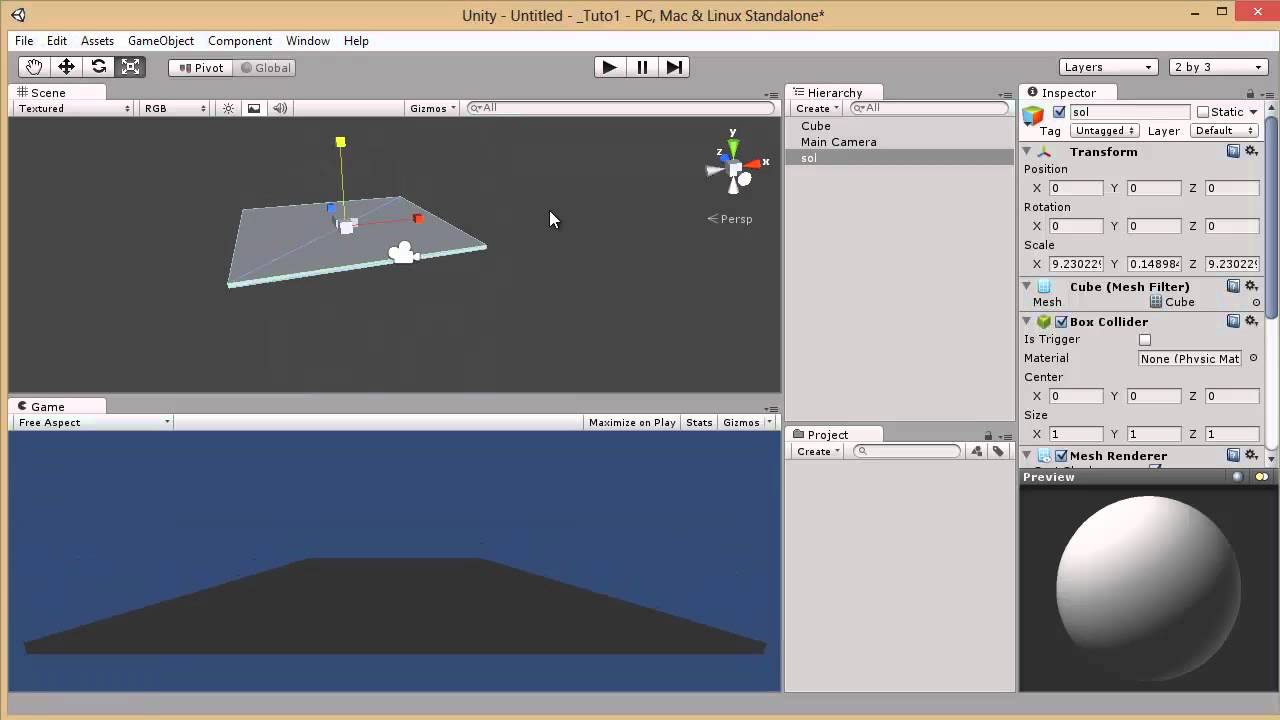Open the Edit menu
1280x720 pixels.
[57, 41]
